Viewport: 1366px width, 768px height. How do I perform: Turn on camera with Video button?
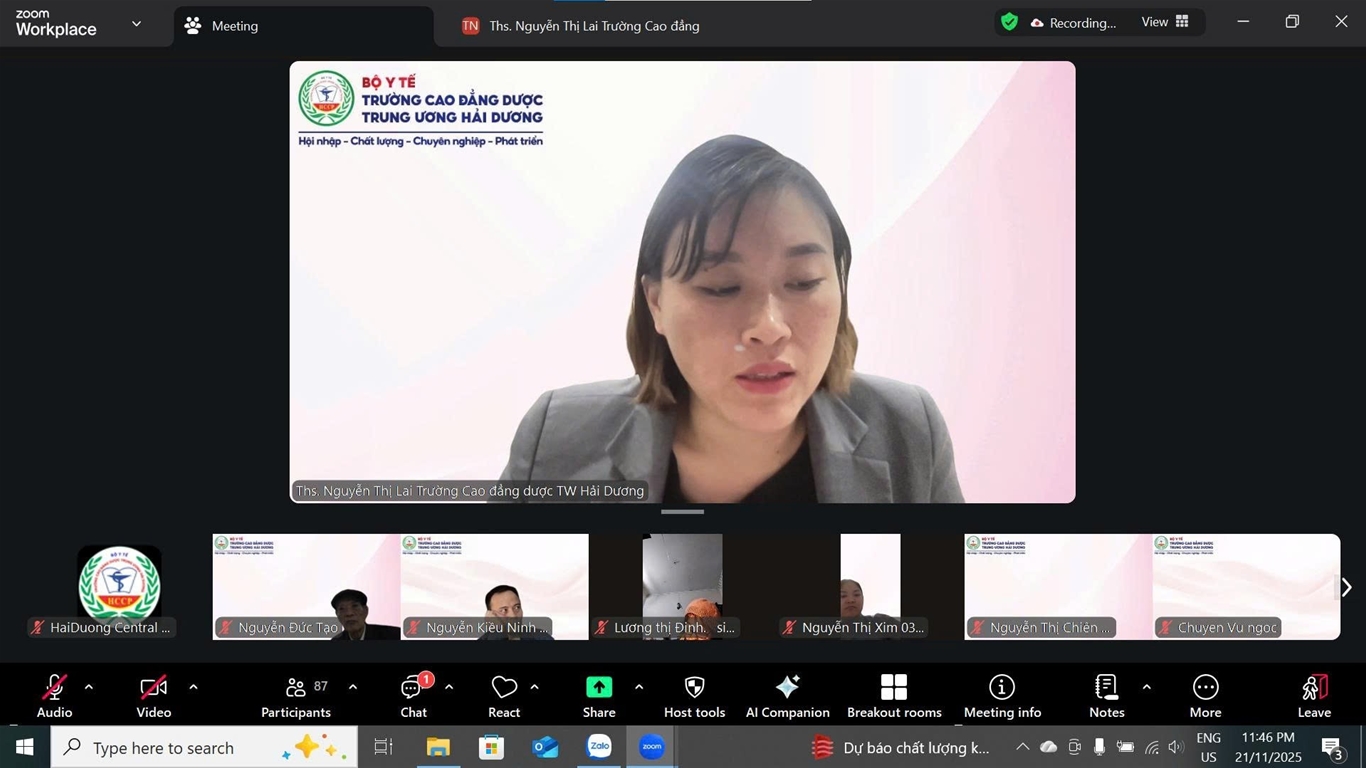pyautogui.click(x=153, y=695)
